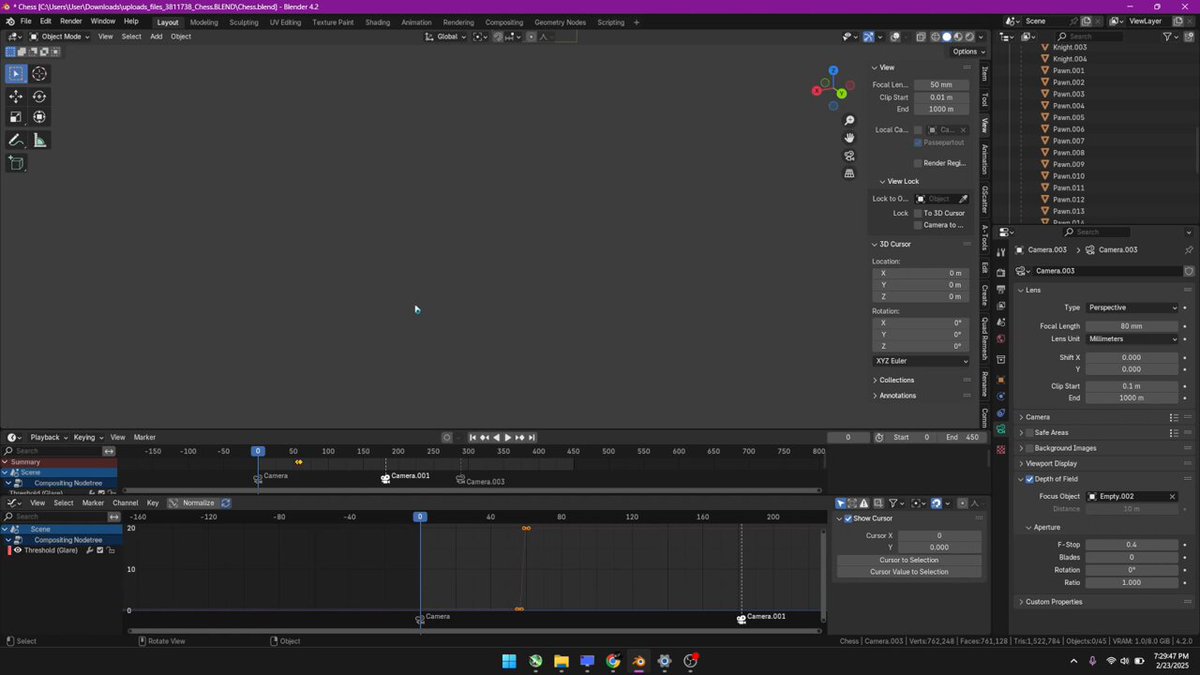Select the Add Cube tool
The height and width of the screenshot is (675, 1200).
16,163
